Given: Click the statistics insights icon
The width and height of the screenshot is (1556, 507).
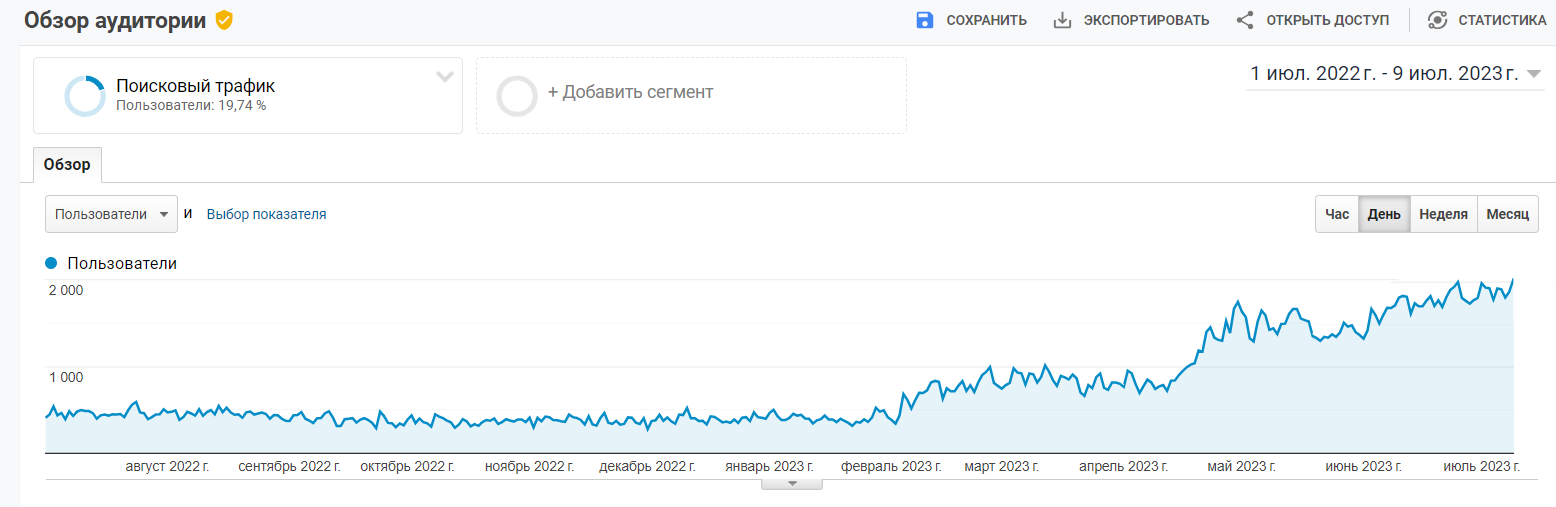Looking at the screenshot, I should 1437,20.
